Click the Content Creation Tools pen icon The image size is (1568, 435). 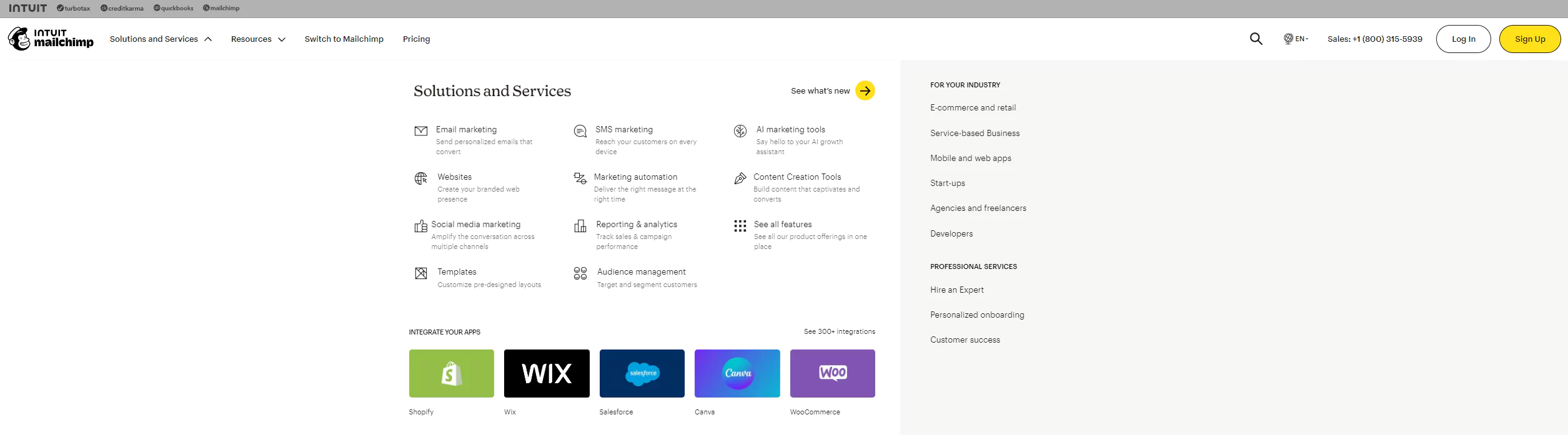[x=740, y=178]
